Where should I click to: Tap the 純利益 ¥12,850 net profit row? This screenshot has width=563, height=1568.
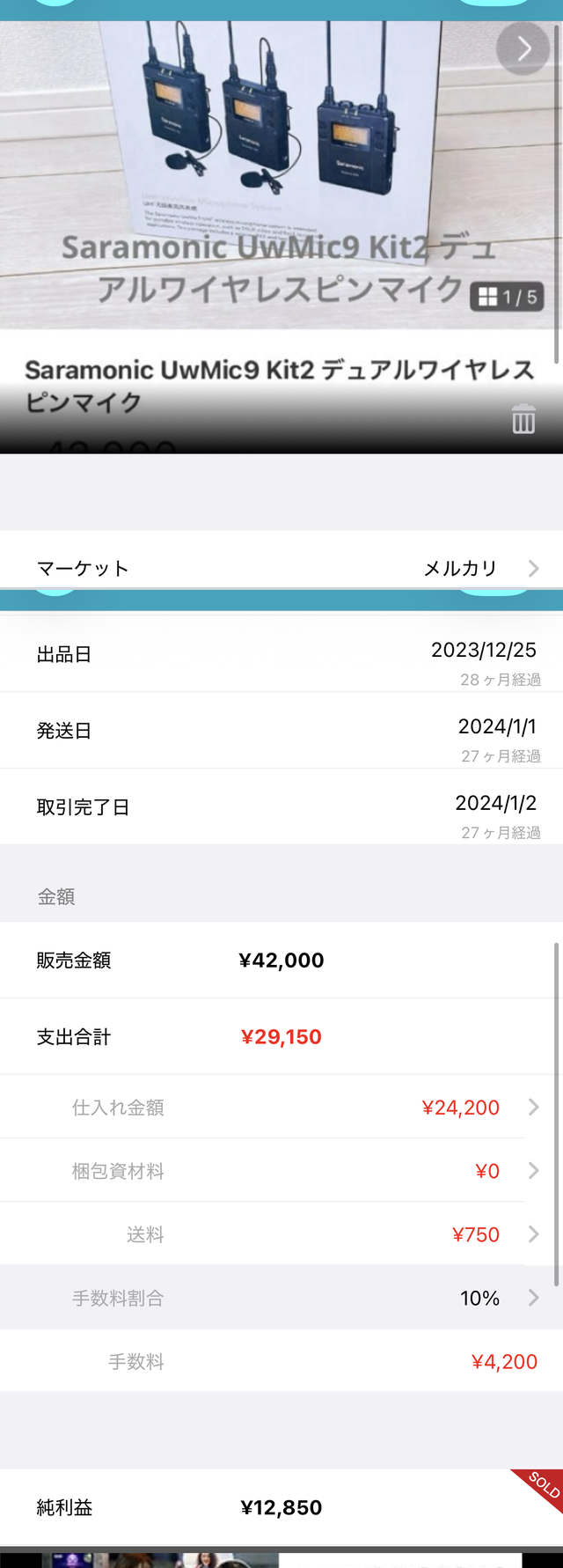coord(281,1507)
